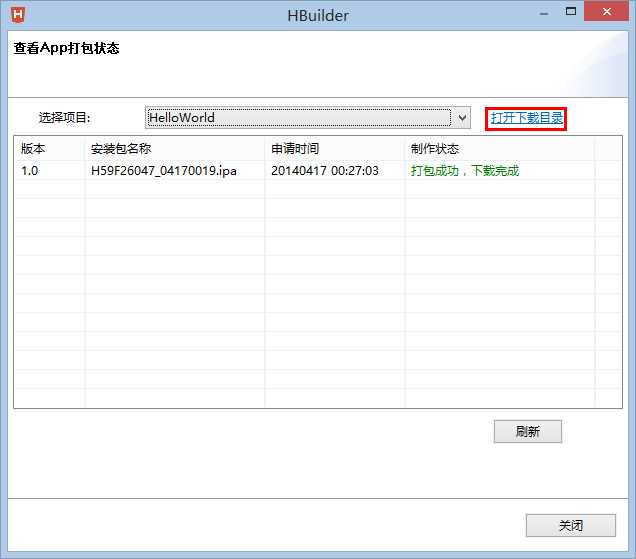636x559 pixels.
Task: Close the HBuilder window with X
Action: click(606, 11)
